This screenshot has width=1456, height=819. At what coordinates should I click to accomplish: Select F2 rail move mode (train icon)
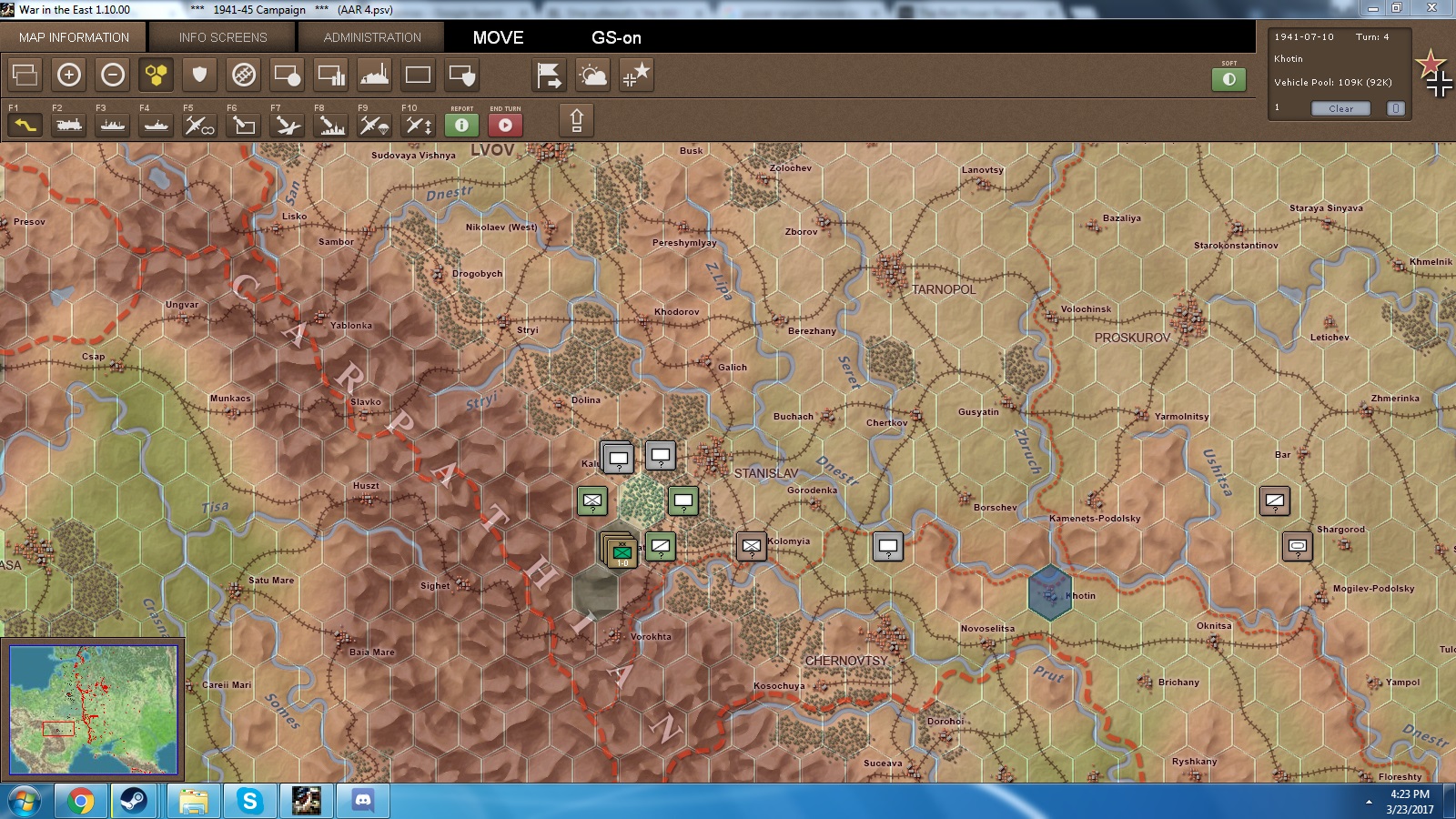[69, 125]
